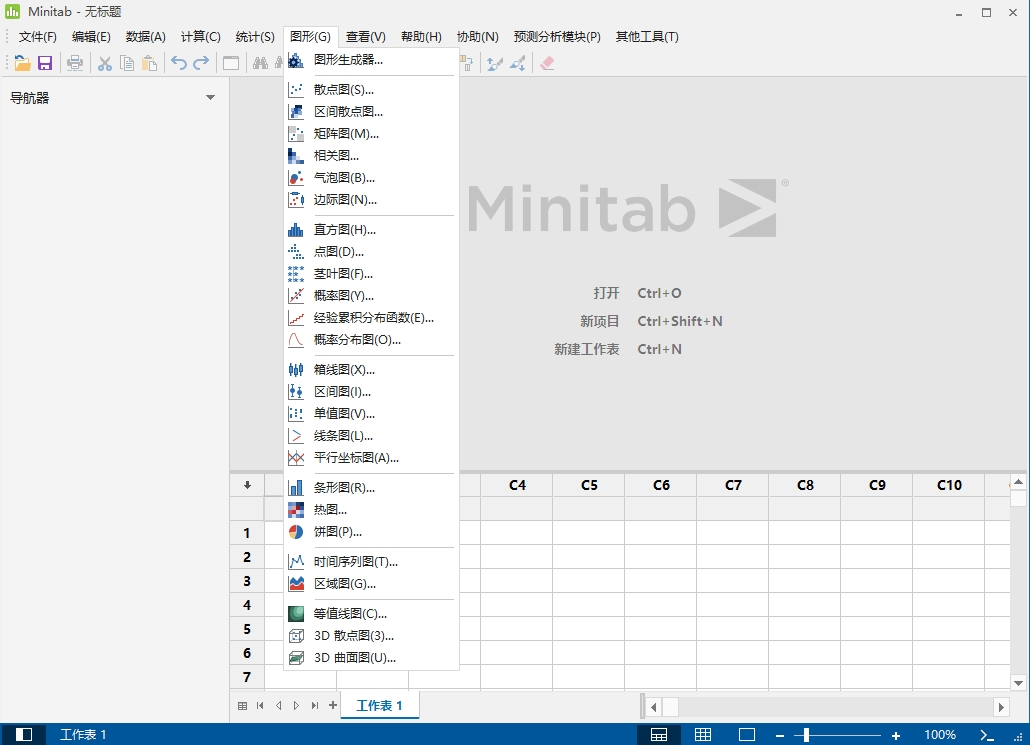1030x745 pixels.
Task: Go to the first worksheet tab
Action: pos(260,706)
